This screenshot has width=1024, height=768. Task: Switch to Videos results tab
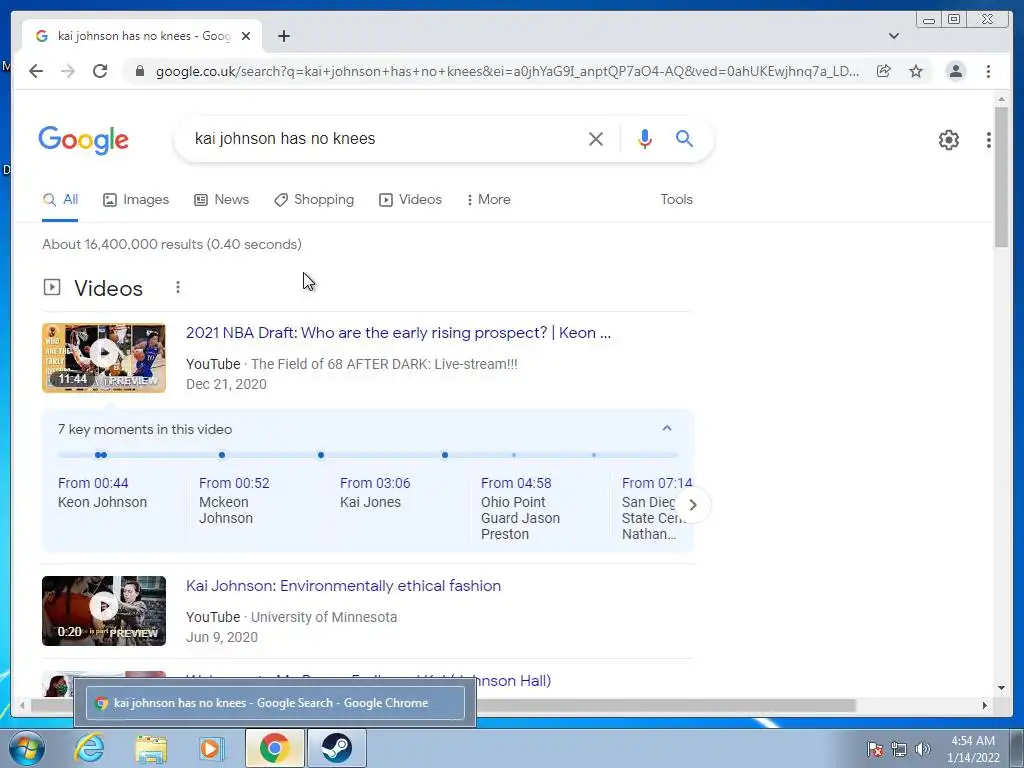coord(410,200)
